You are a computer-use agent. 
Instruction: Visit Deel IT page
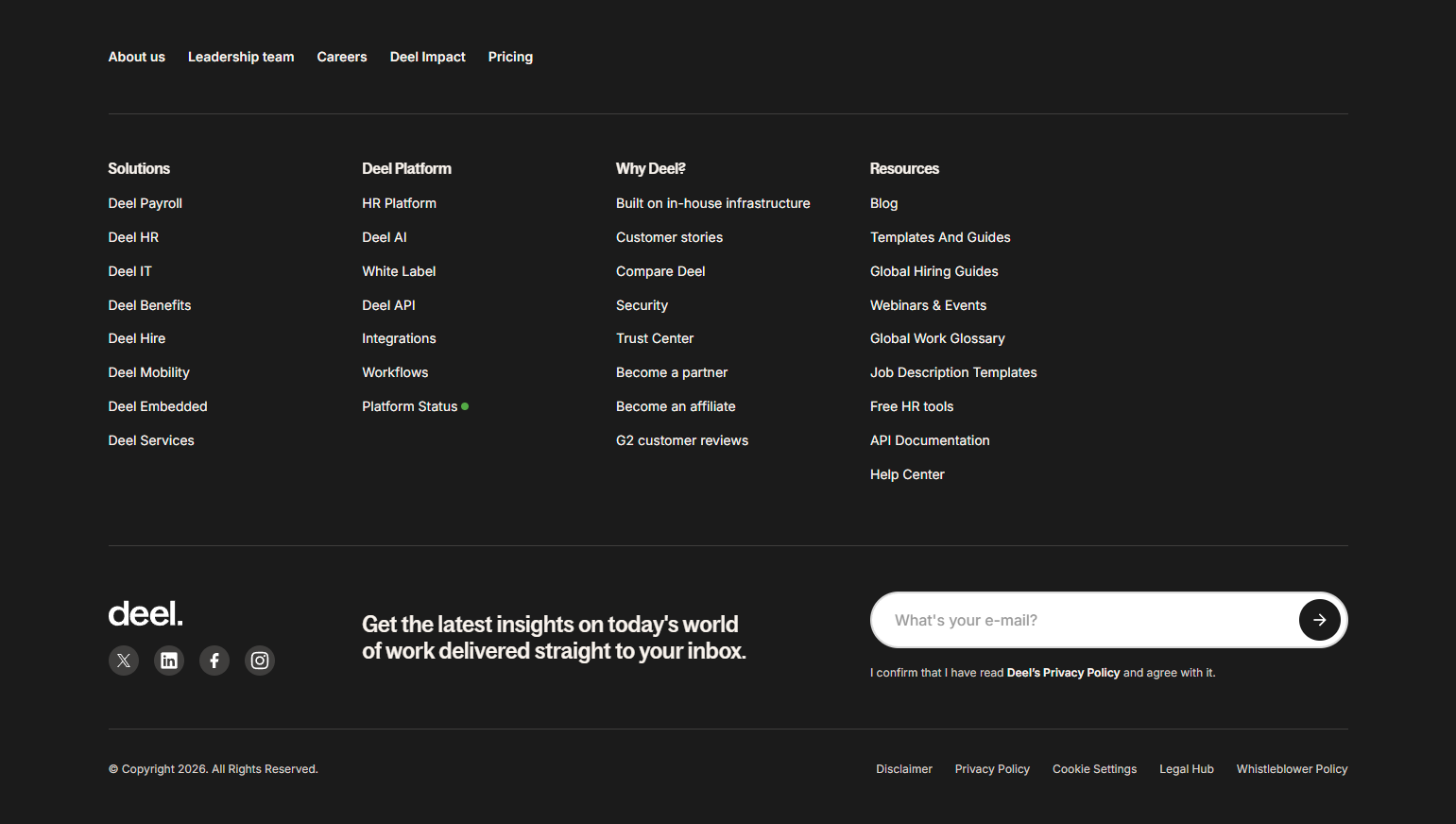coord(130,271)
